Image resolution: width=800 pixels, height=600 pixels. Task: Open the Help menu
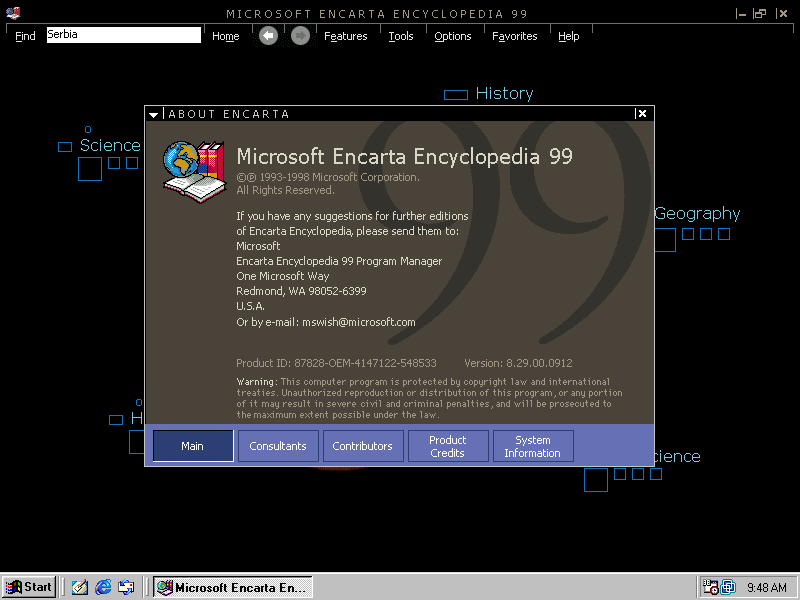(x=568, y=36)
